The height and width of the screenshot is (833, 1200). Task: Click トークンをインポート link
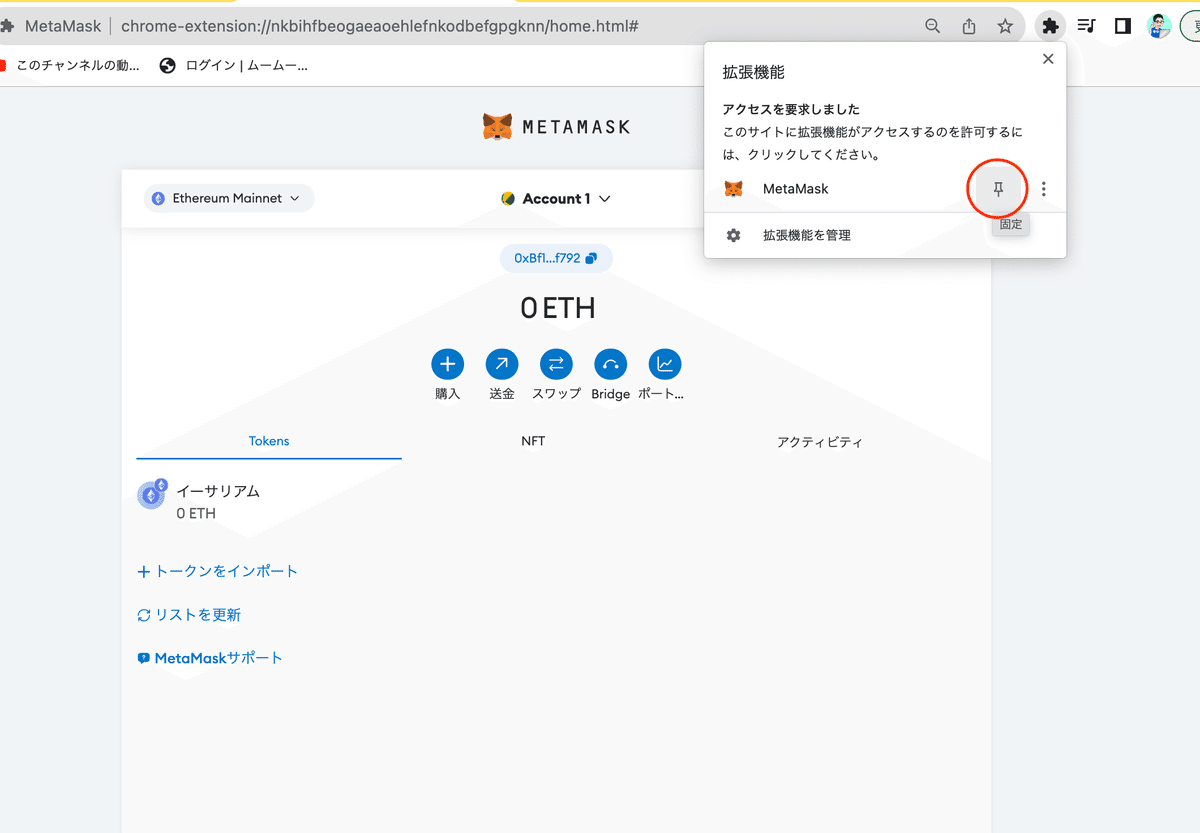218,571
